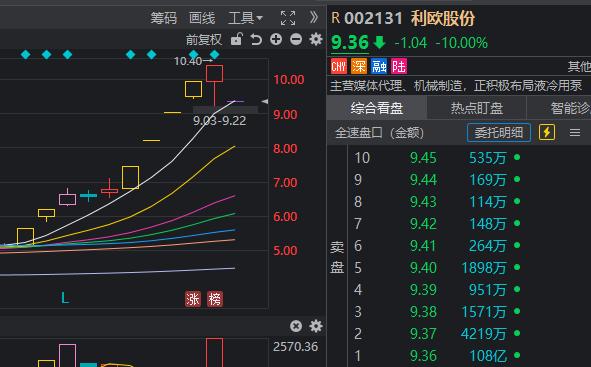
Task: Open volume sub-panel settings gear
Action: [x=316, y=326]
